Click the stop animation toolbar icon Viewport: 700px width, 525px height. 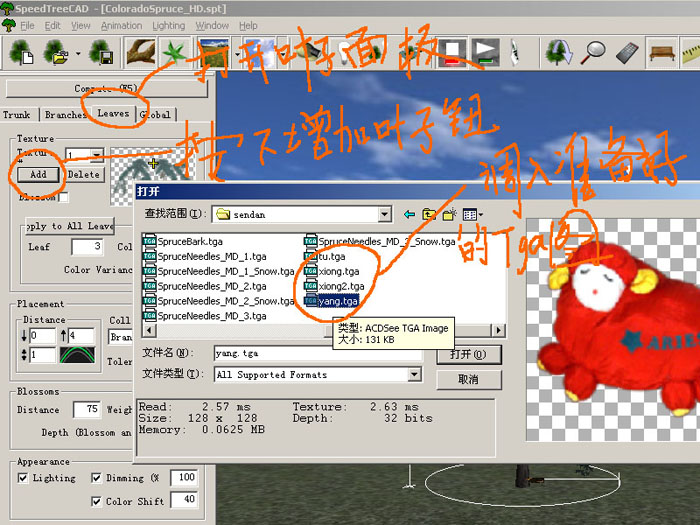point(452,53)
